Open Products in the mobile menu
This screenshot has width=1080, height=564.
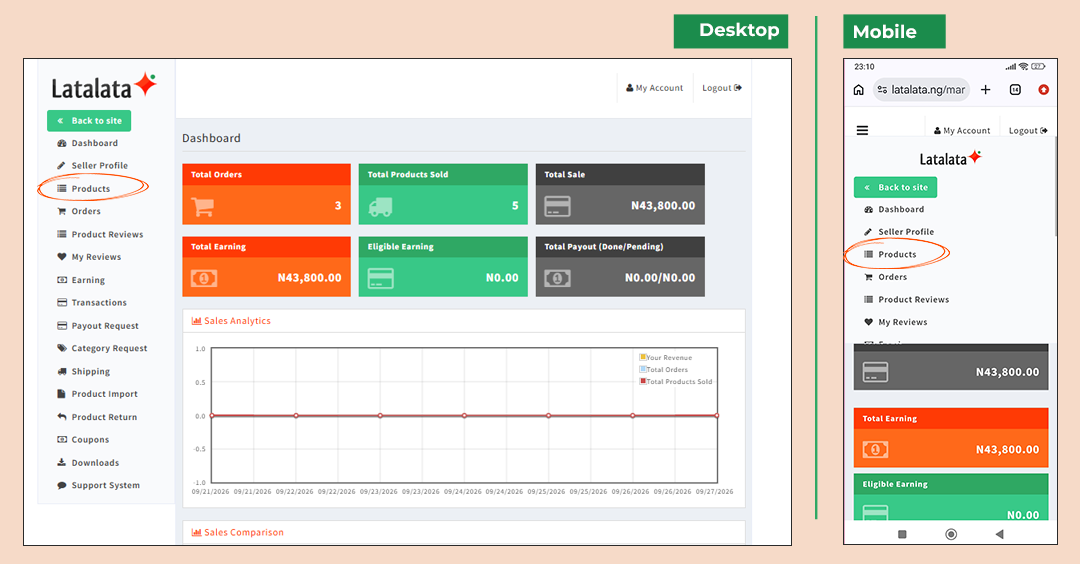point(890,255)
